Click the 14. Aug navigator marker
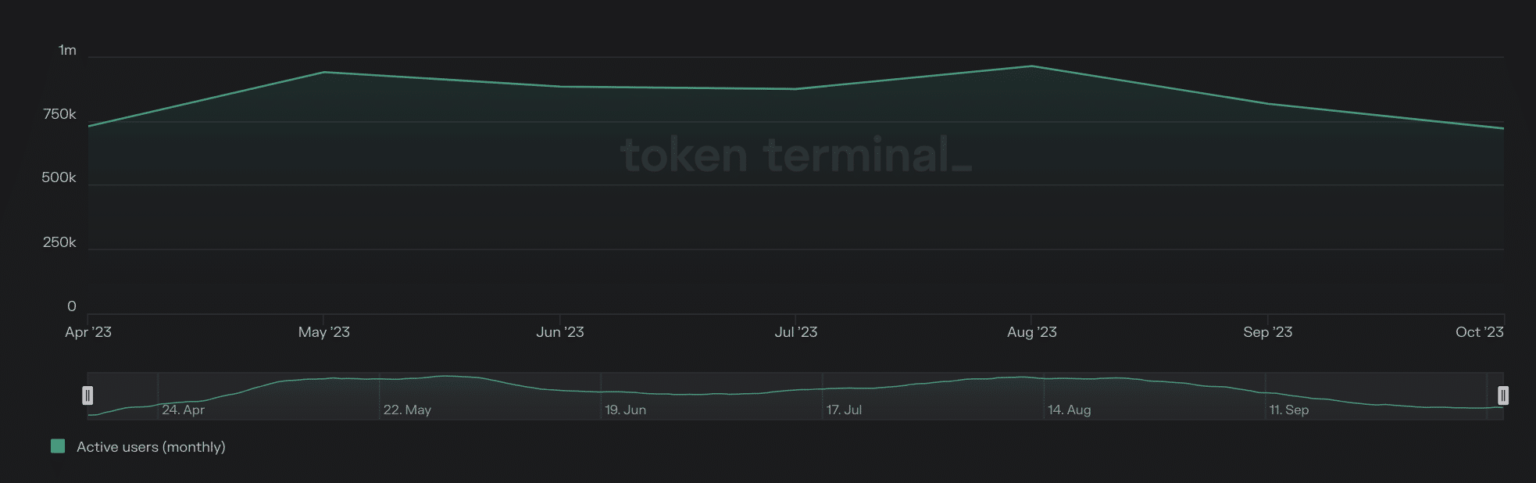The height and width of the screenshot is (483, 1536). (1069, 410)
